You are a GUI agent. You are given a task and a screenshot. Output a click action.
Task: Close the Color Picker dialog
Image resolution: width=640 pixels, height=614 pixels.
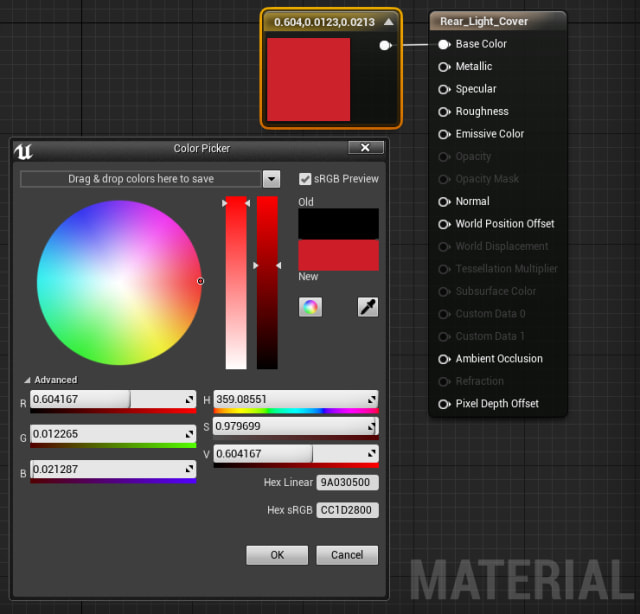tap(366, 147)
